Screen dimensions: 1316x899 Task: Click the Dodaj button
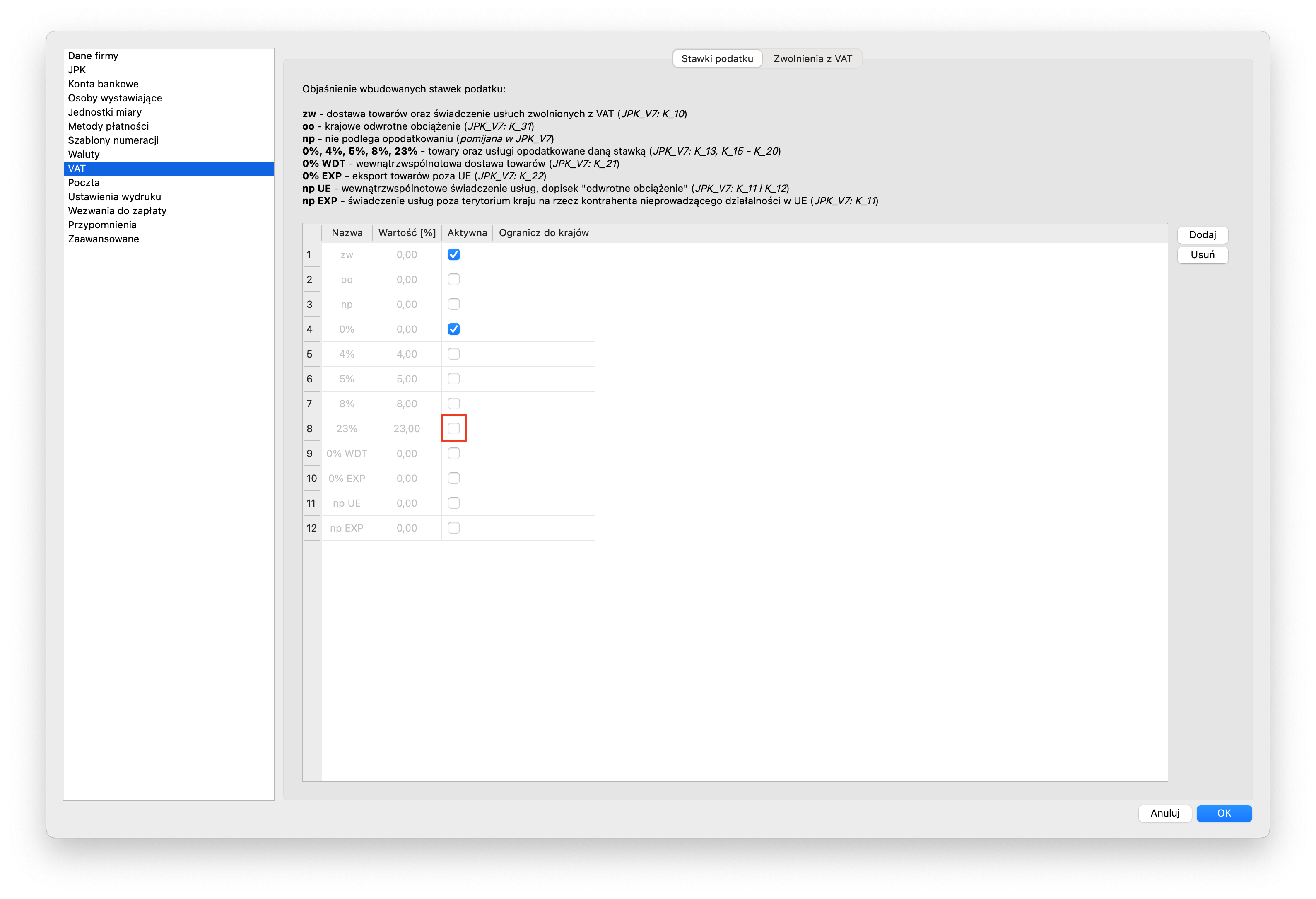point(1202,235)
